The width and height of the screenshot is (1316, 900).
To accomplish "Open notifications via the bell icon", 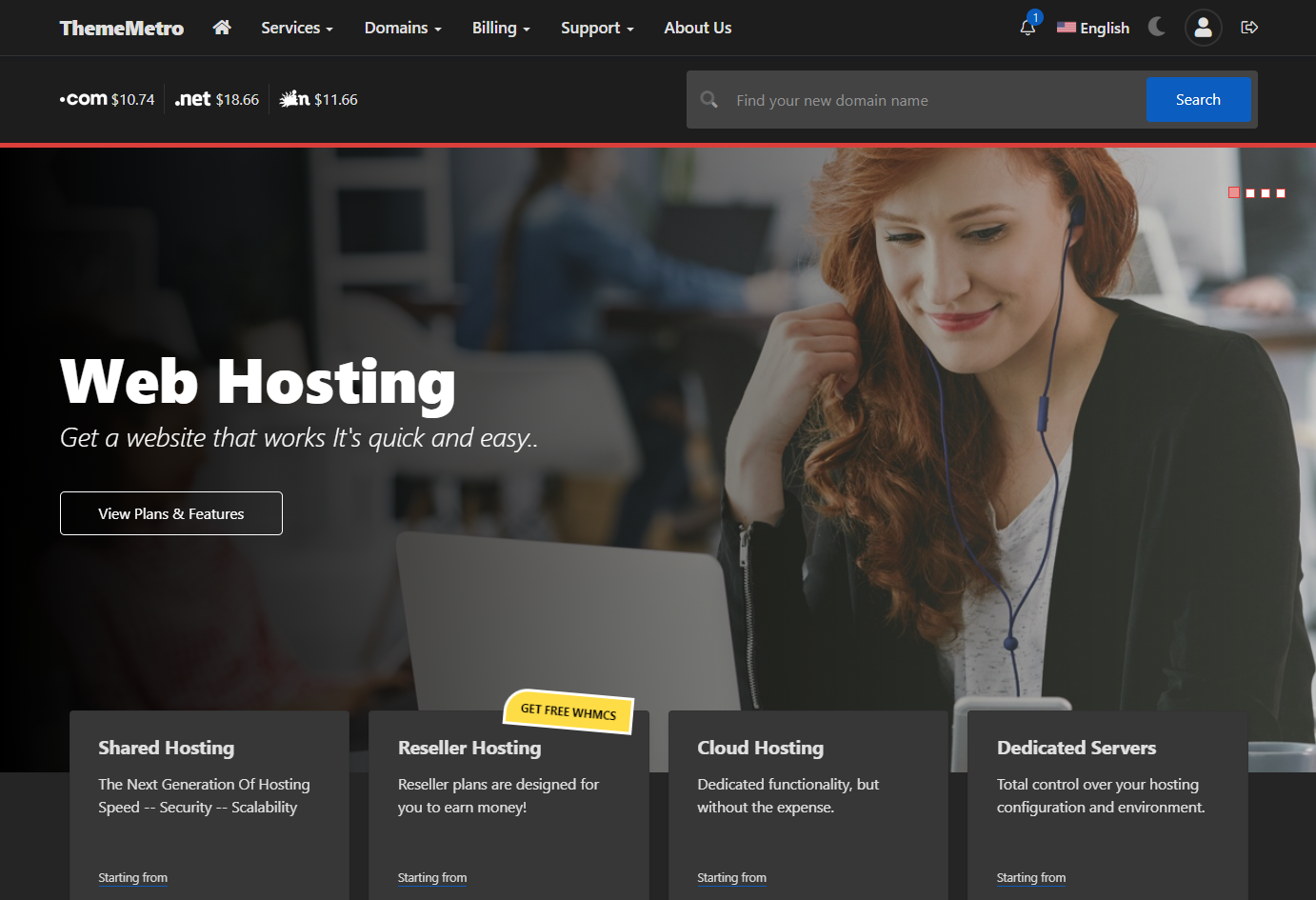I will pos(1027,30).
